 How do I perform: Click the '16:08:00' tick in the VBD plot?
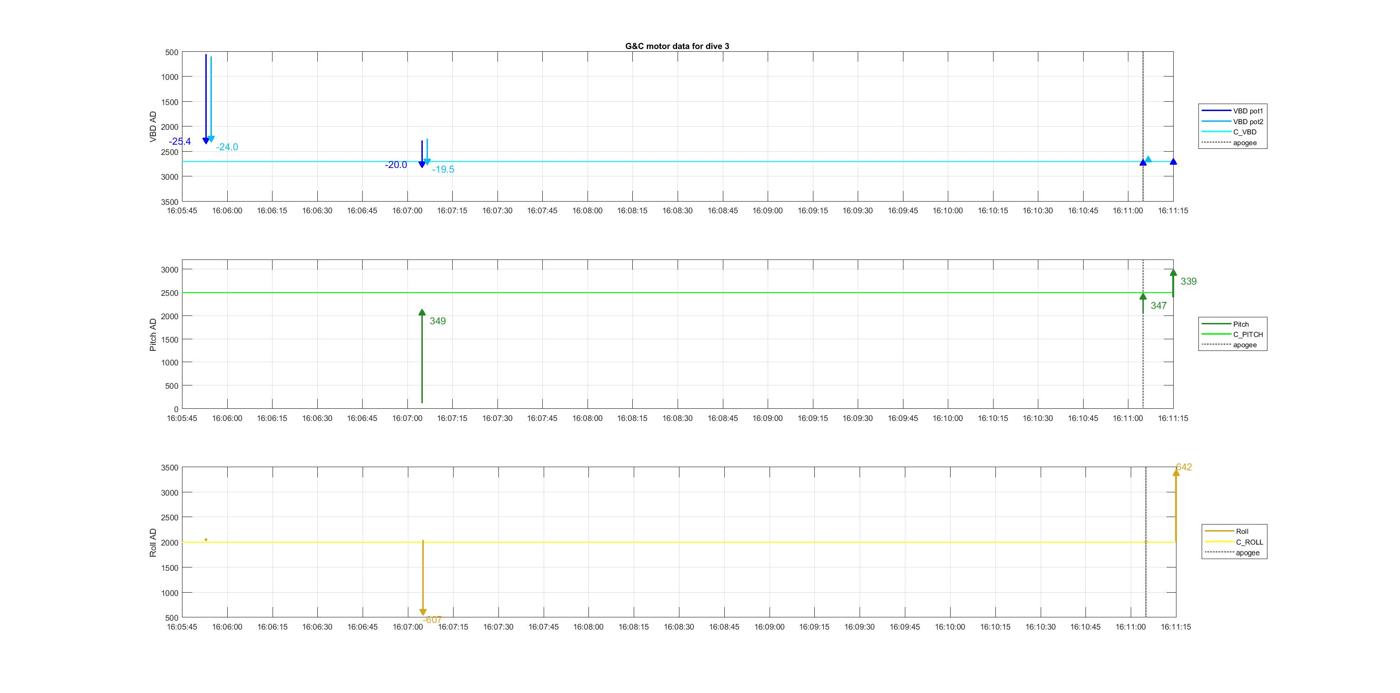[587, 210]
